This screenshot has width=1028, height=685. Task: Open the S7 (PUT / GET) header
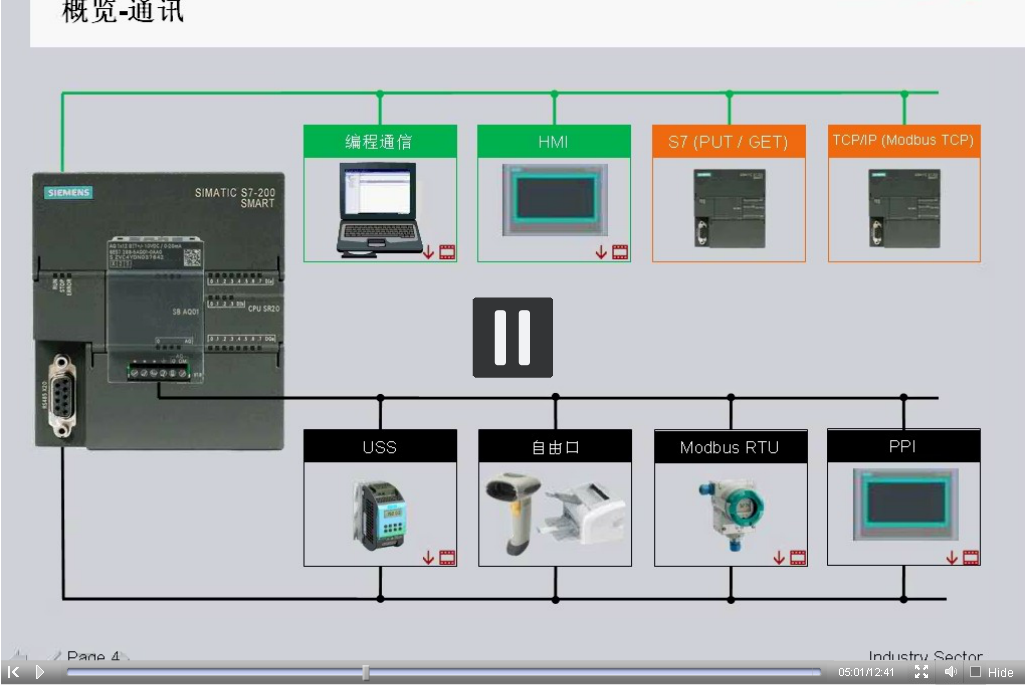[728, 141]
